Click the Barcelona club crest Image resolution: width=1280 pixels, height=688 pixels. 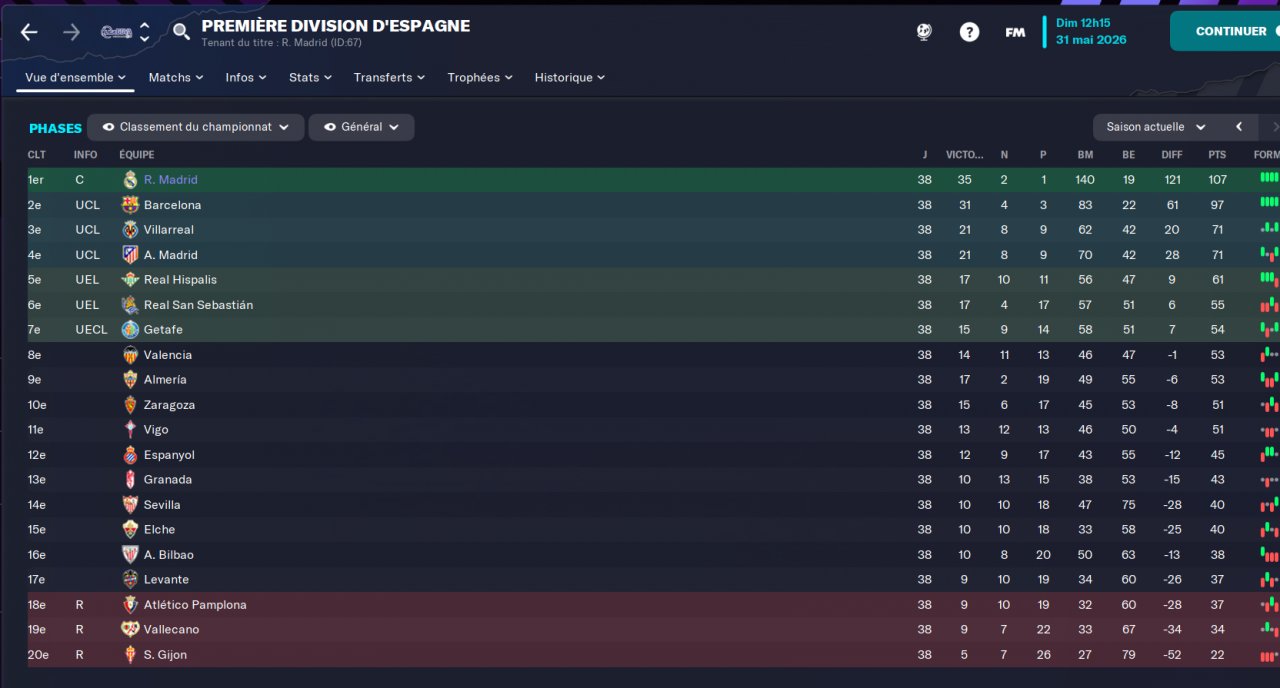pyautogui.click(x=130, y=205)
